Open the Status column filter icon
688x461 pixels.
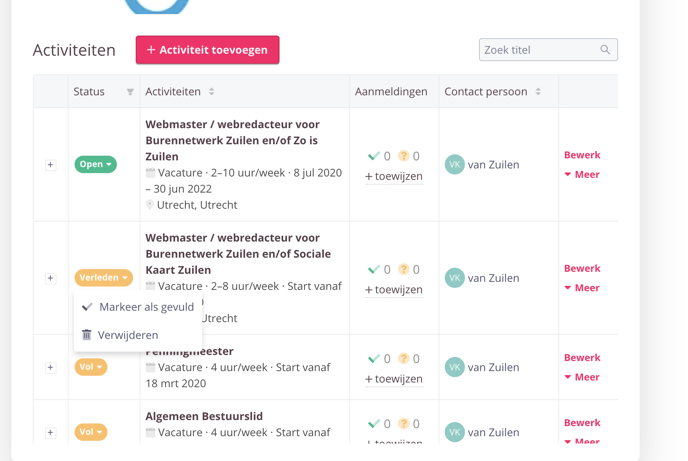(x=130, y=92)
